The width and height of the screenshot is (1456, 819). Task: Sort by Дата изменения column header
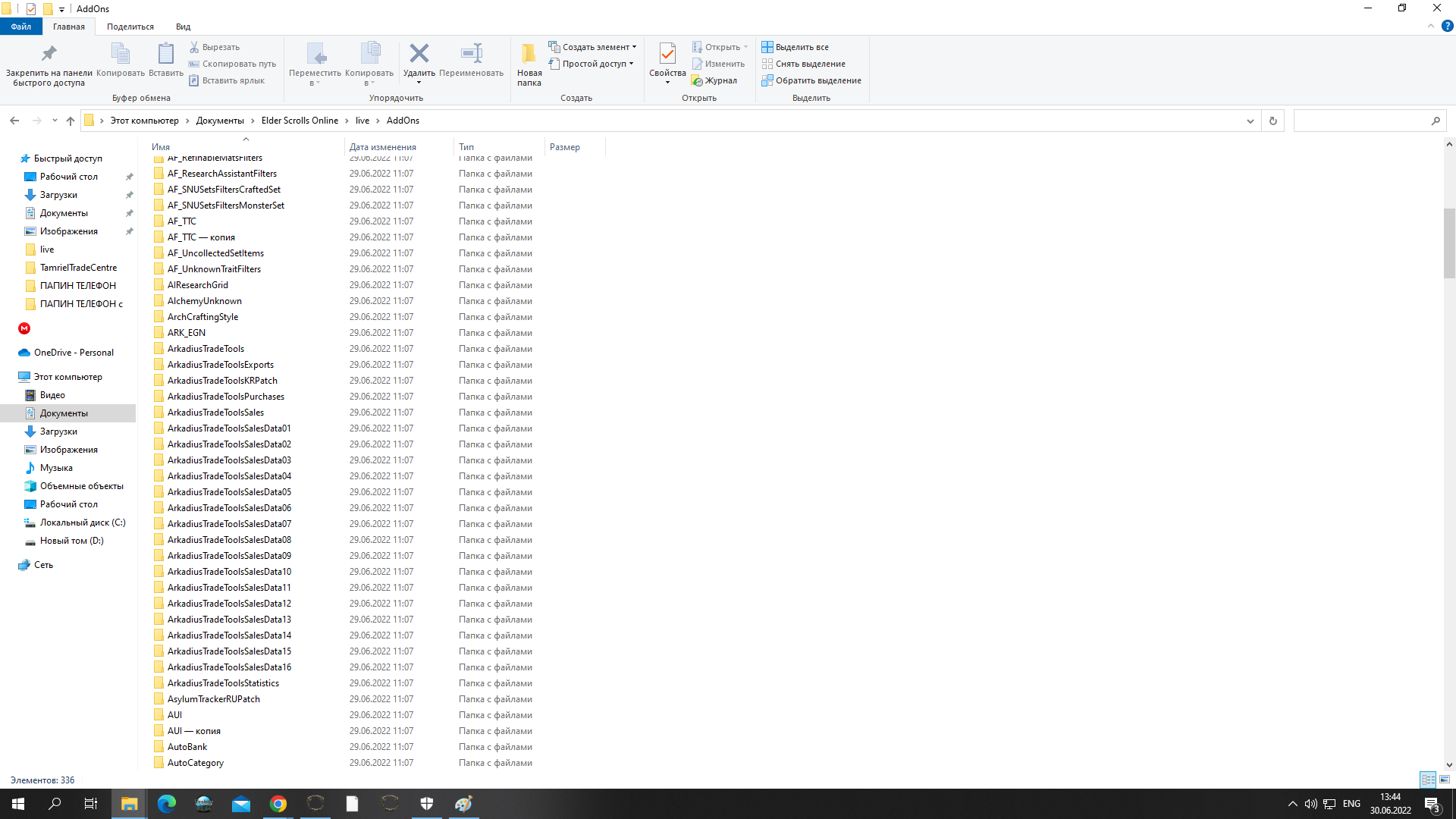click(x=399, y=147)
